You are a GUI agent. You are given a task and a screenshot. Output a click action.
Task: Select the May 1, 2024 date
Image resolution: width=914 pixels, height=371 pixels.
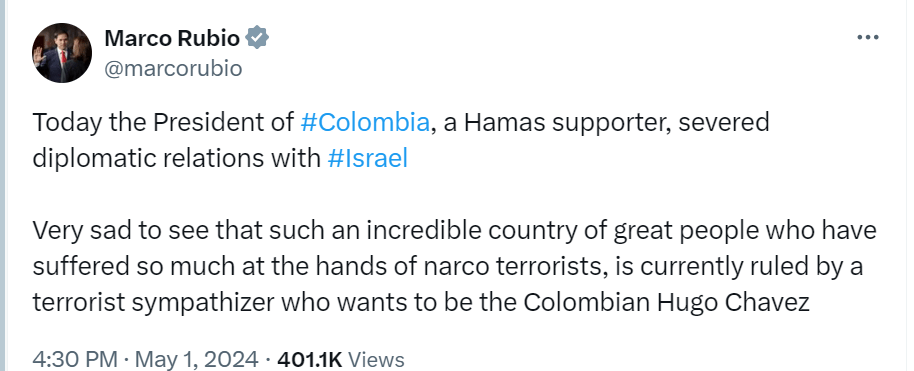[x=190, y=359]
